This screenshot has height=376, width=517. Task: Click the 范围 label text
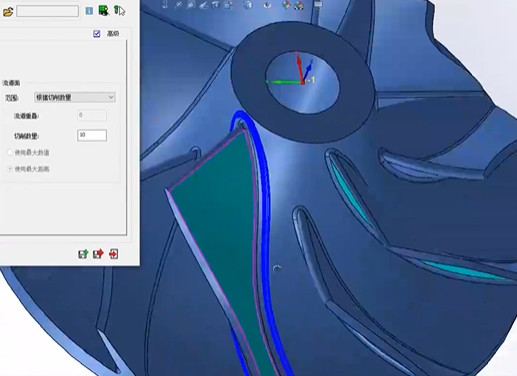[x=11, y=98]
